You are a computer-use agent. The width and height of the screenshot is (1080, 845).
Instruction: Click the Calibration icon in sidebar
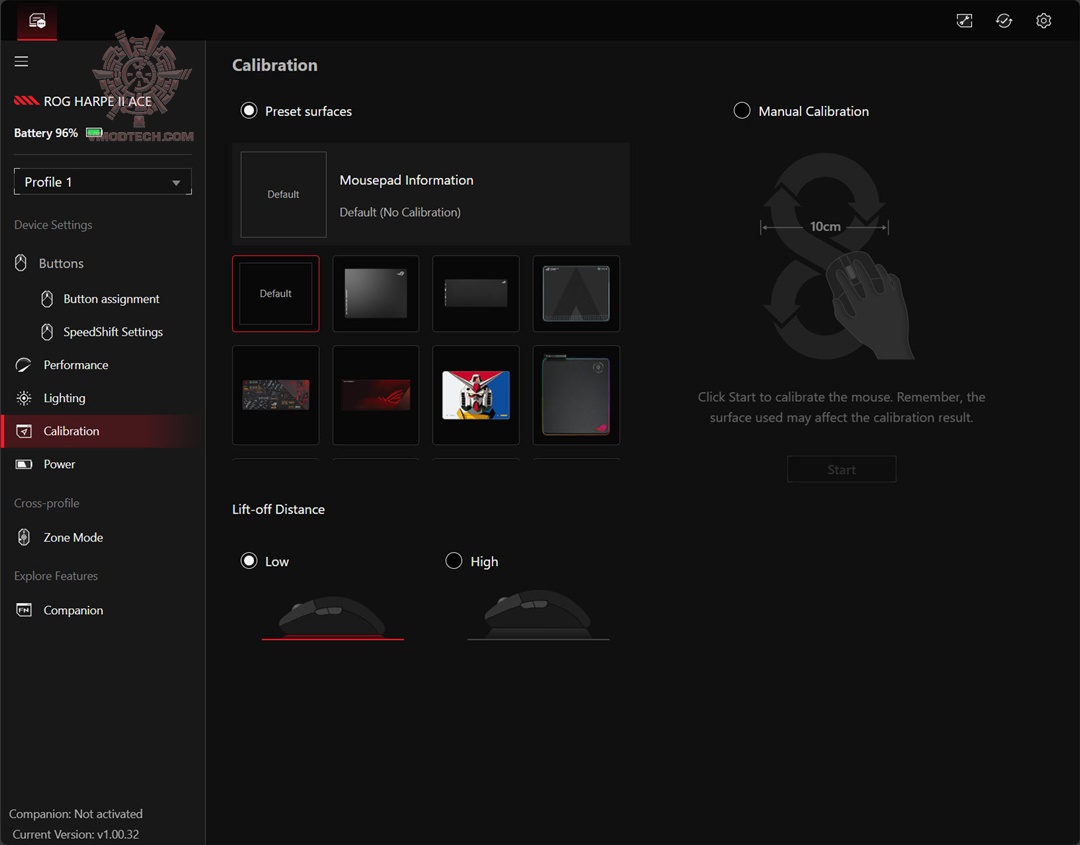click(x=23, y=431)
